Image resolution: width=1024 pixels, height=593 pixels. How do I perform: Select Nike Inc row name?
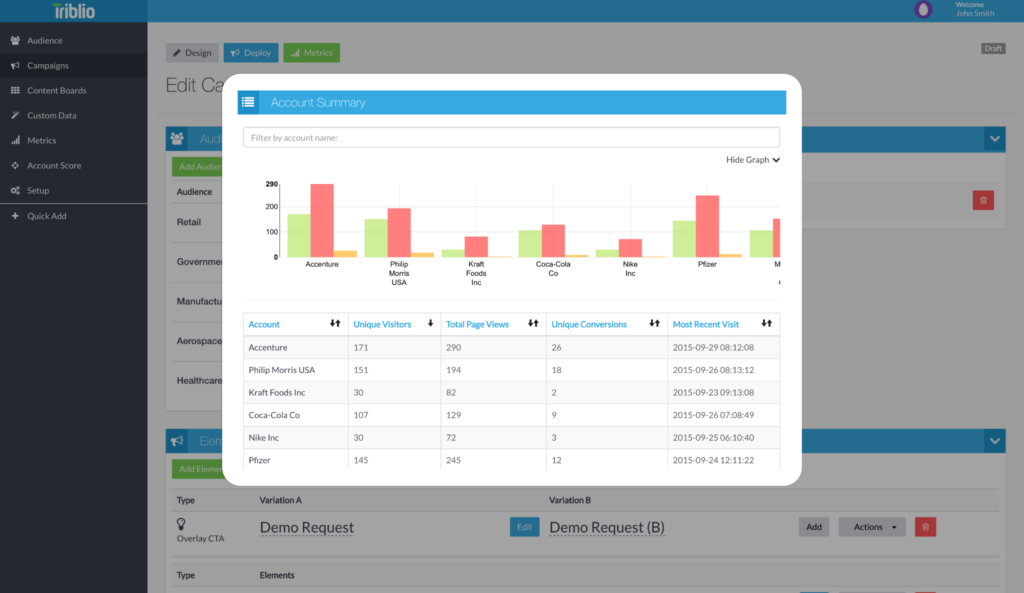point(263,438)
